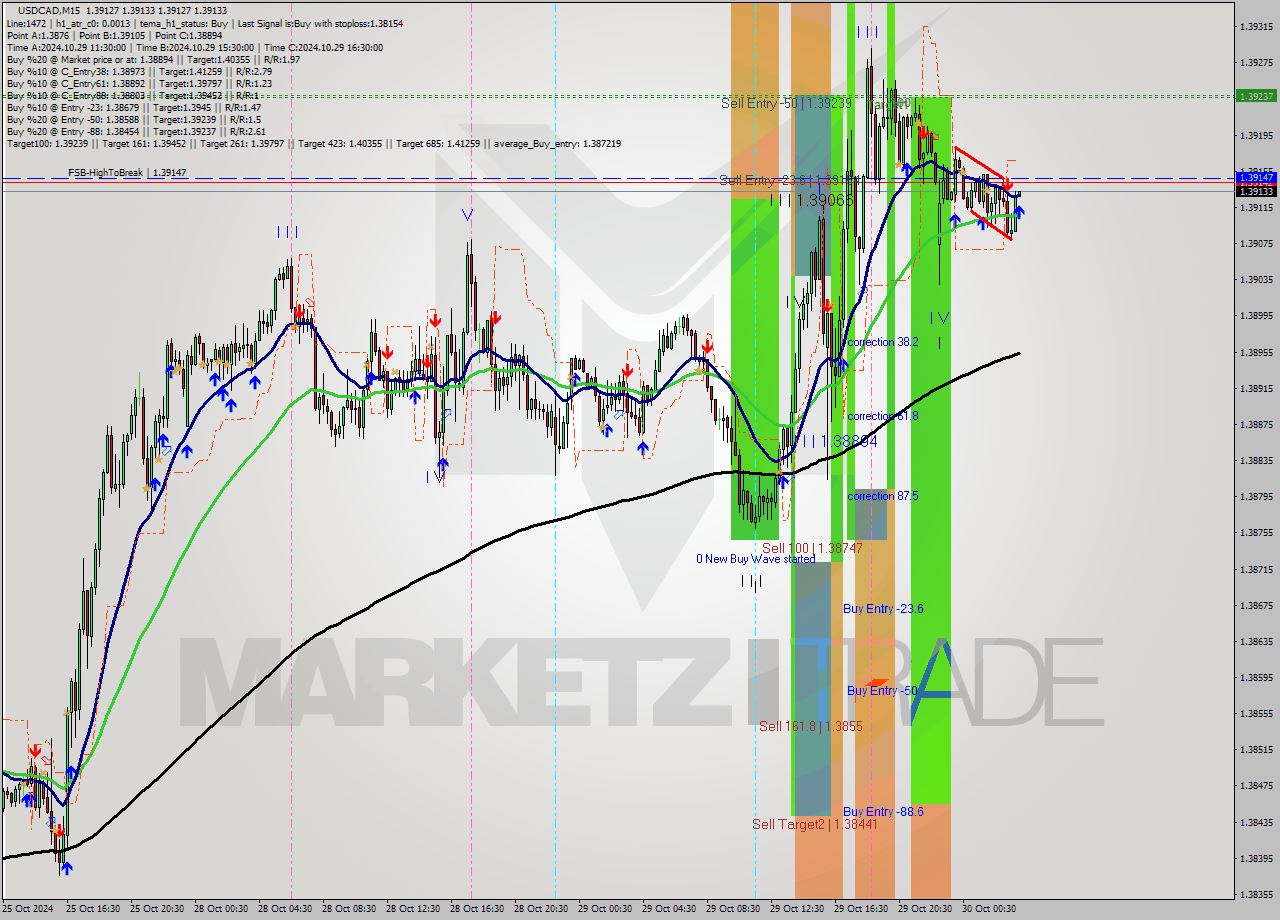Select the 1.38515 price axis value
The width and height of the screenshot is (1280, 920).
coord(1257,749)
